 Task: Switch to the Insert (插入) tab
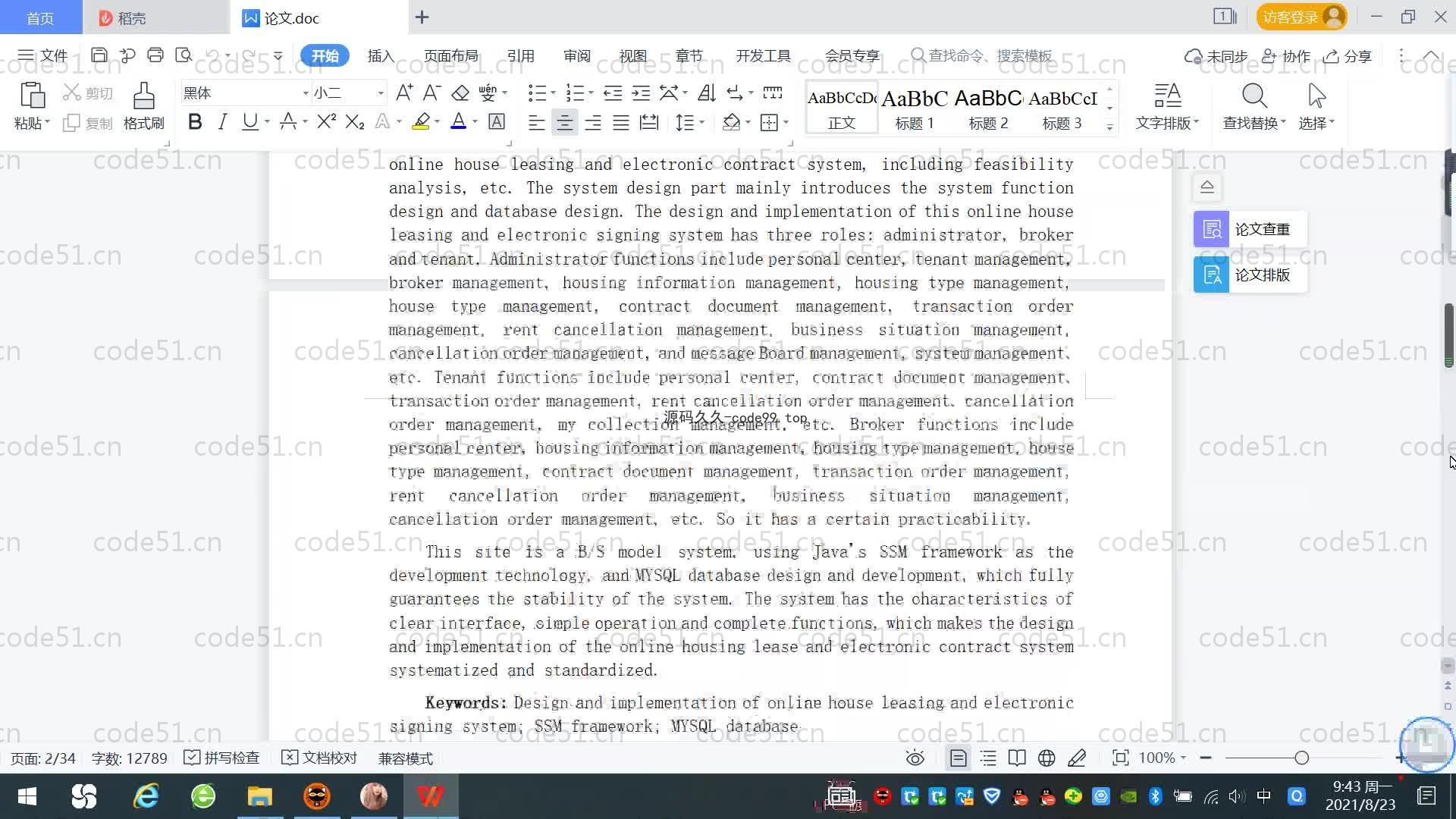click(381, 55)
